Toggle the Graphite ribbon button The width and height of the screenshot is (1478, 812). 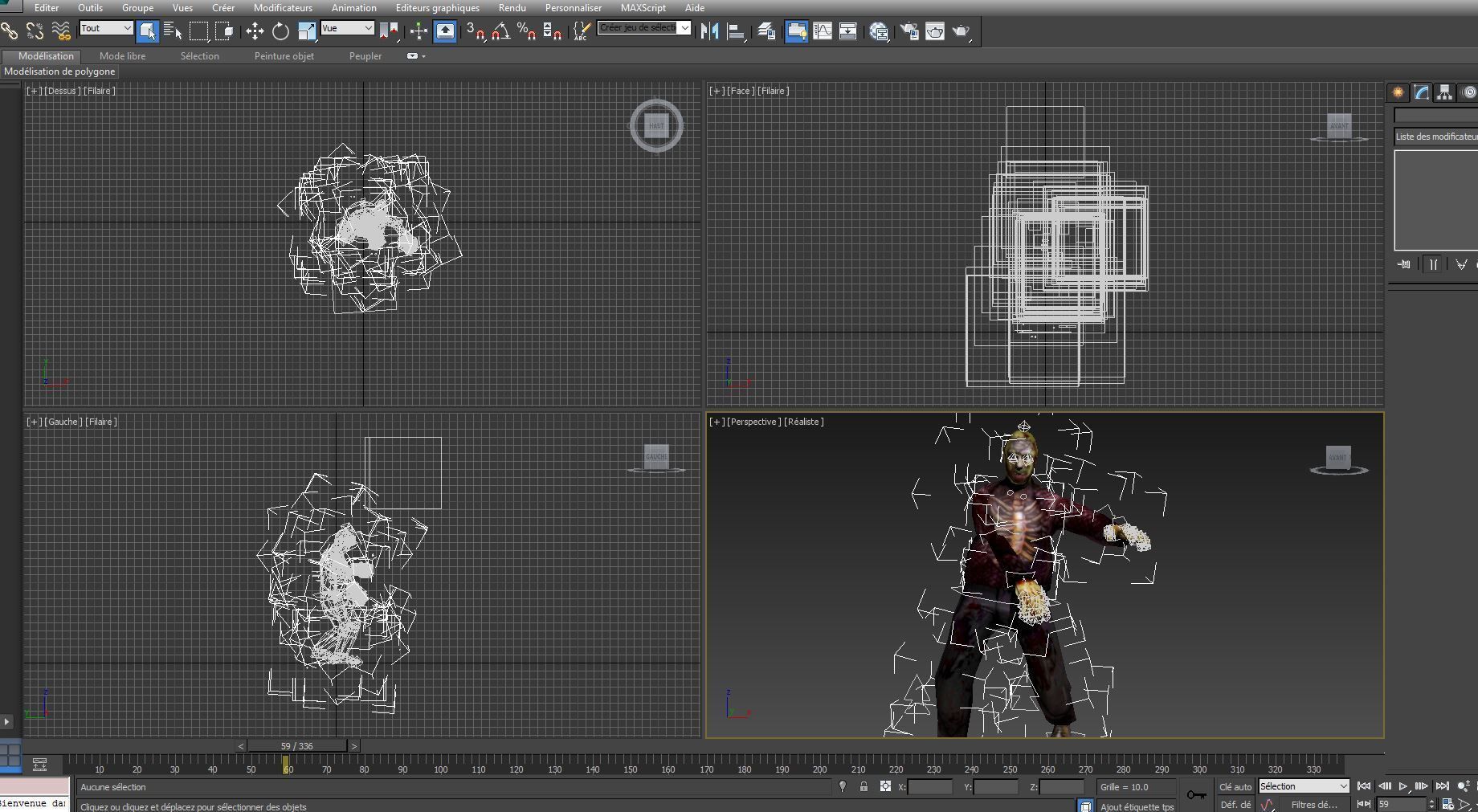coord(796,31)
